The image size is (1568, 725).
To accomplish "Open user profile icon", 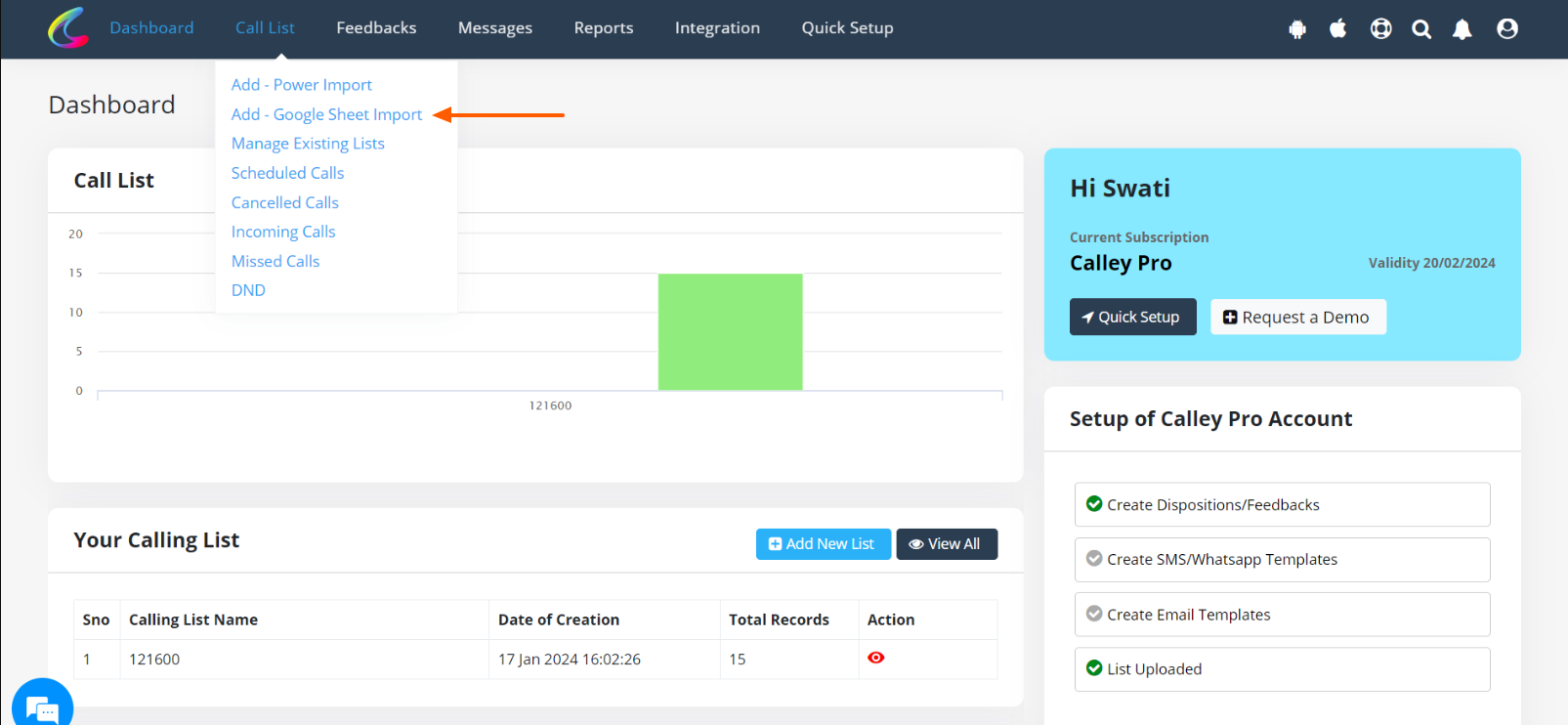I will coord(1507,28).
